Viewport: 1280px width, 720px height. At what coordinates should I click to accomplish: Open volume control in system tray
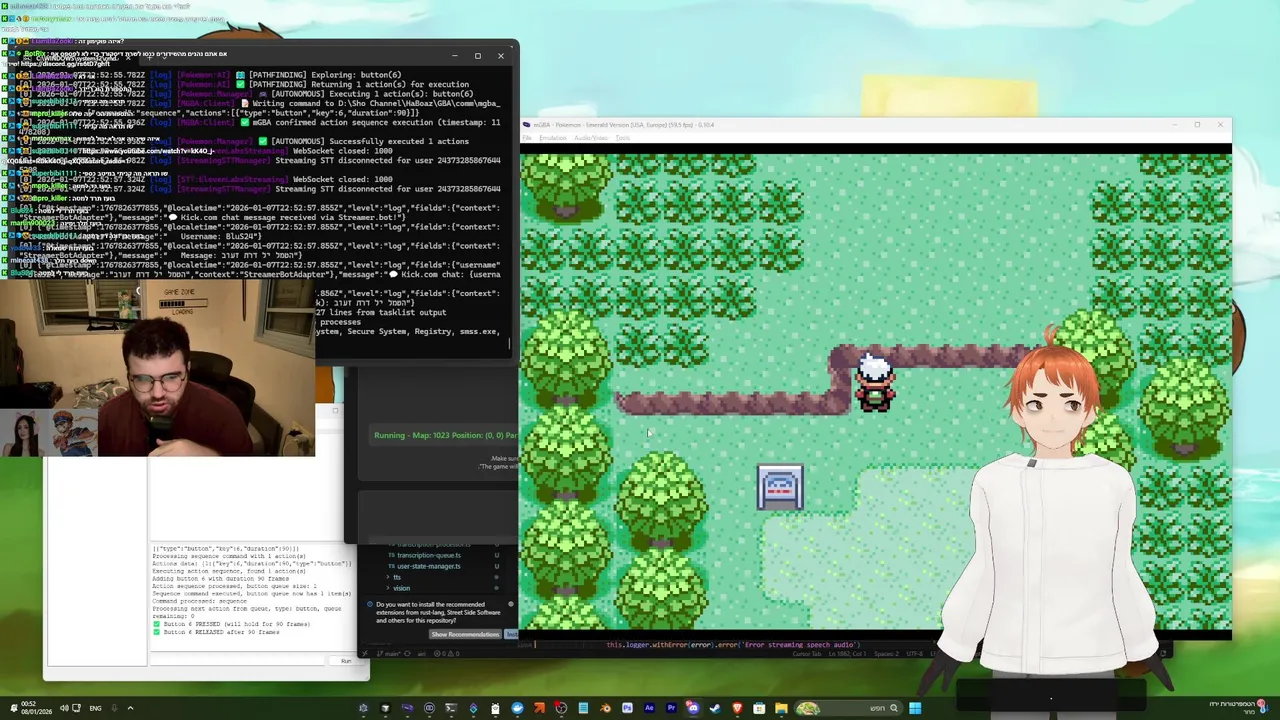[x=64, y=708]
